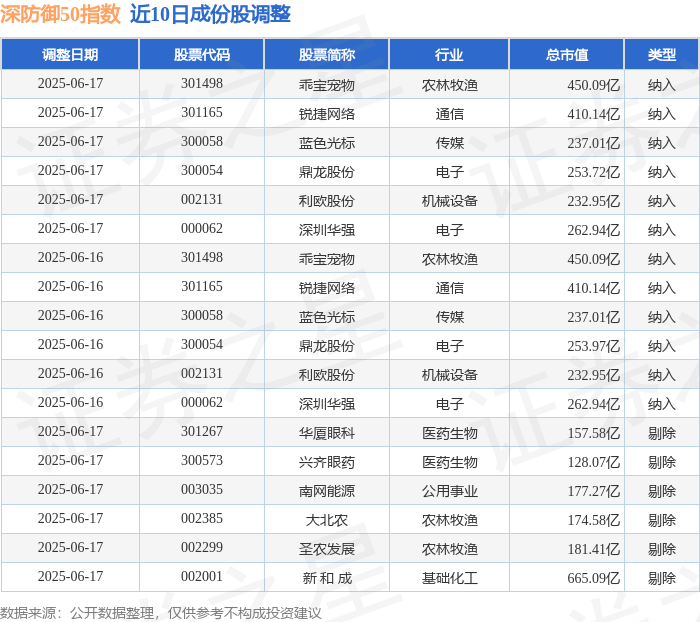Select code 301165 in the 2025-06-16 row
Screen dimensions: 700x622
[x=202, y=286]
